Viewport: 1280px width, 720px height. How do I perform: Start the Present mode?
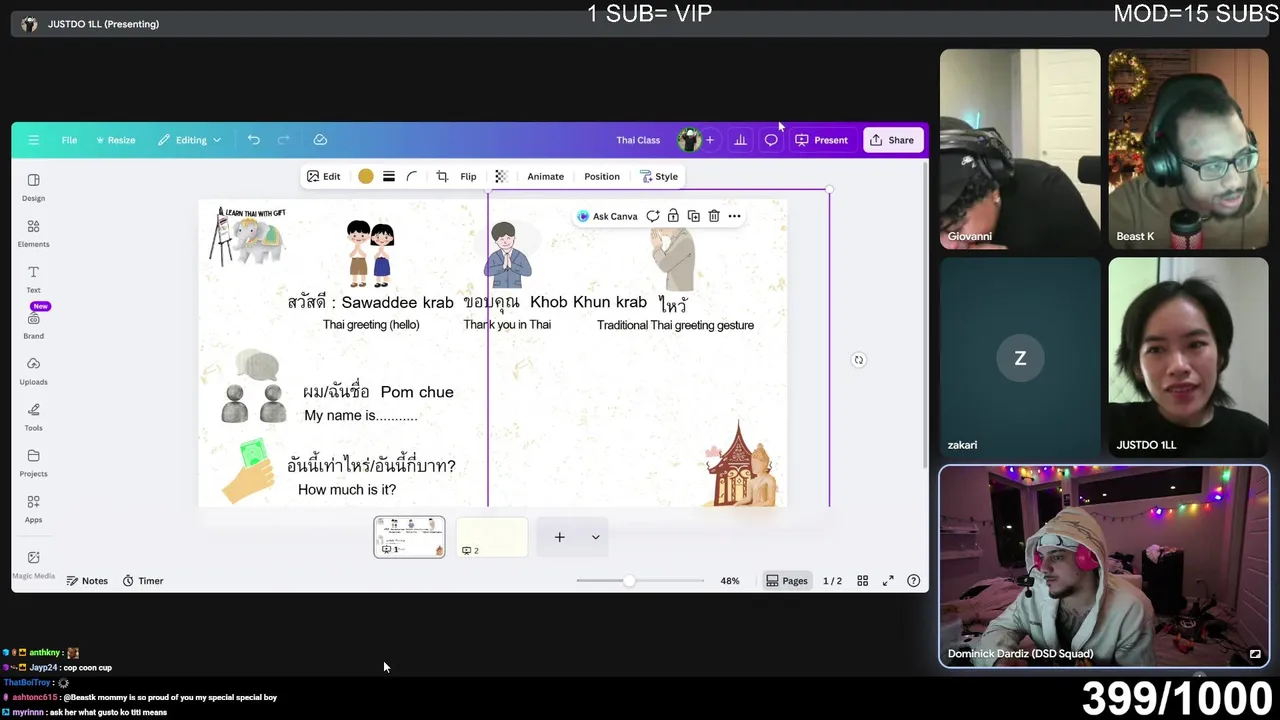[x=821, y=140]
